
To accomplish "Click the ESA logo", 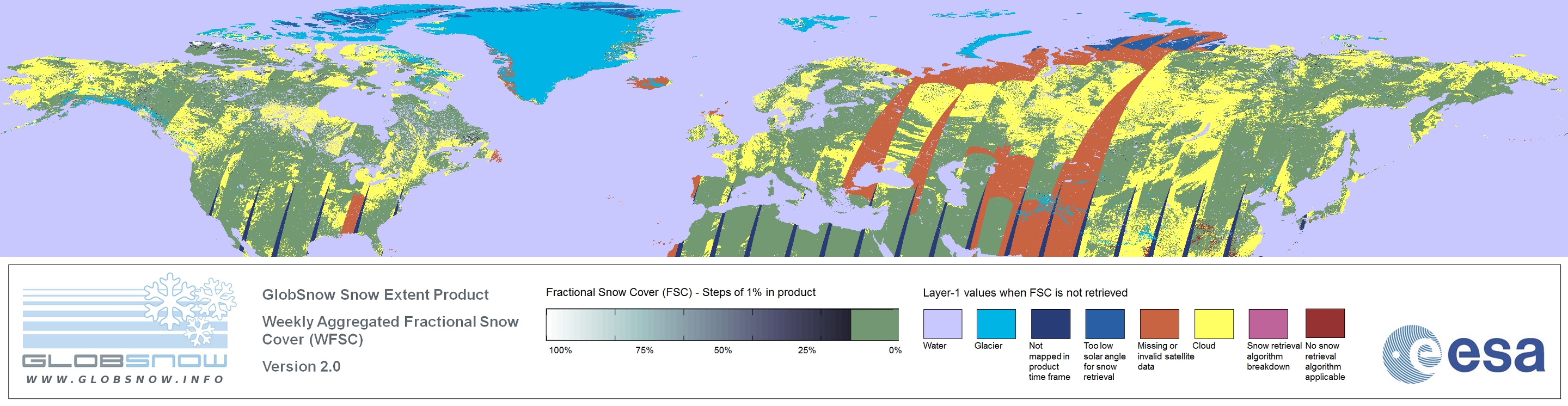I will [x=1463, y=354].
